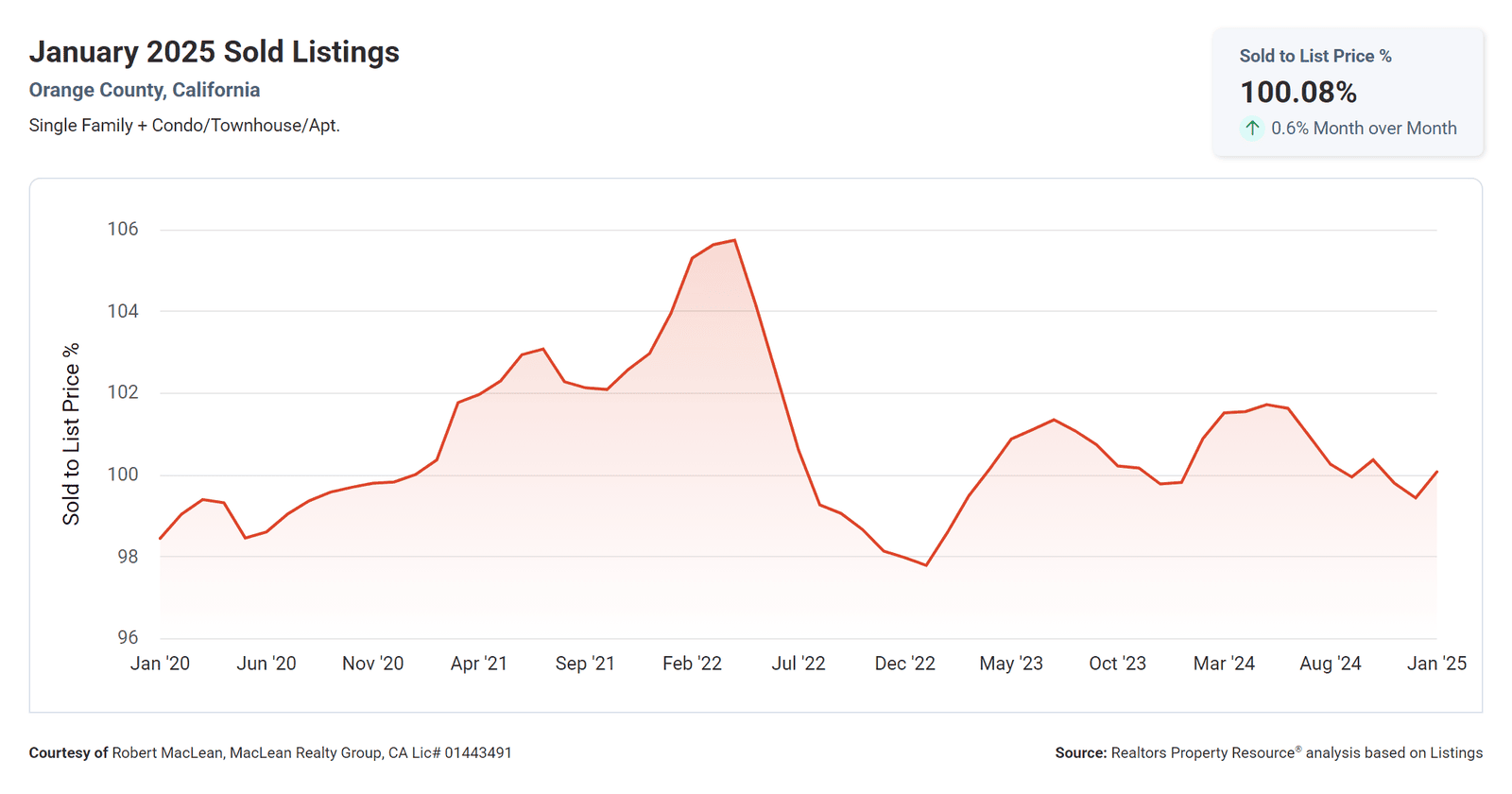1512x794 pixels.
Task: Click the x-axis label Nov '20
Action: click(x=372, y=664)
